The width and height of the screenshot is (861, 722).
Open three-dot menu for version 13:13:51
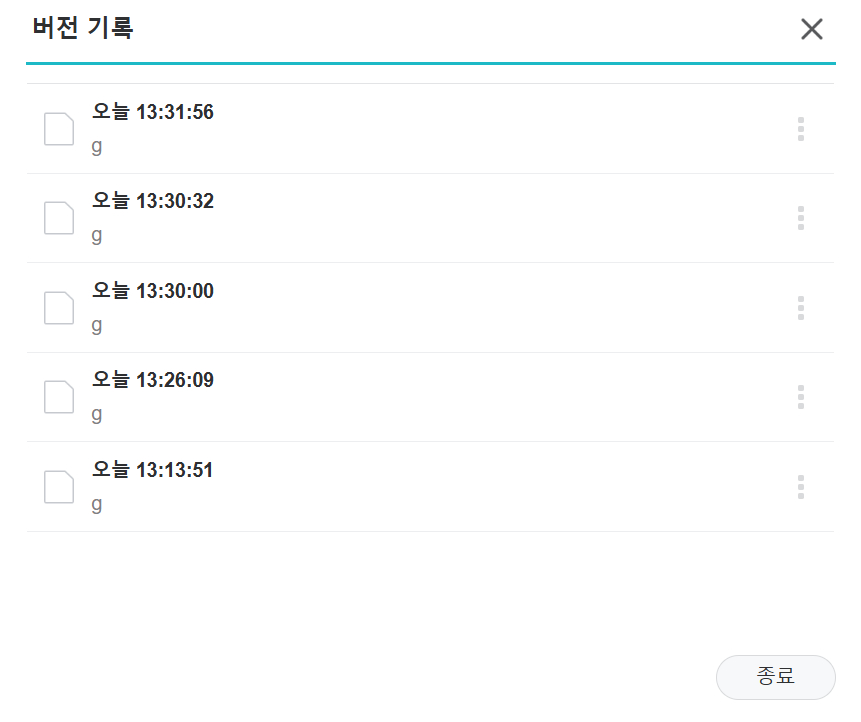[801, 487]
